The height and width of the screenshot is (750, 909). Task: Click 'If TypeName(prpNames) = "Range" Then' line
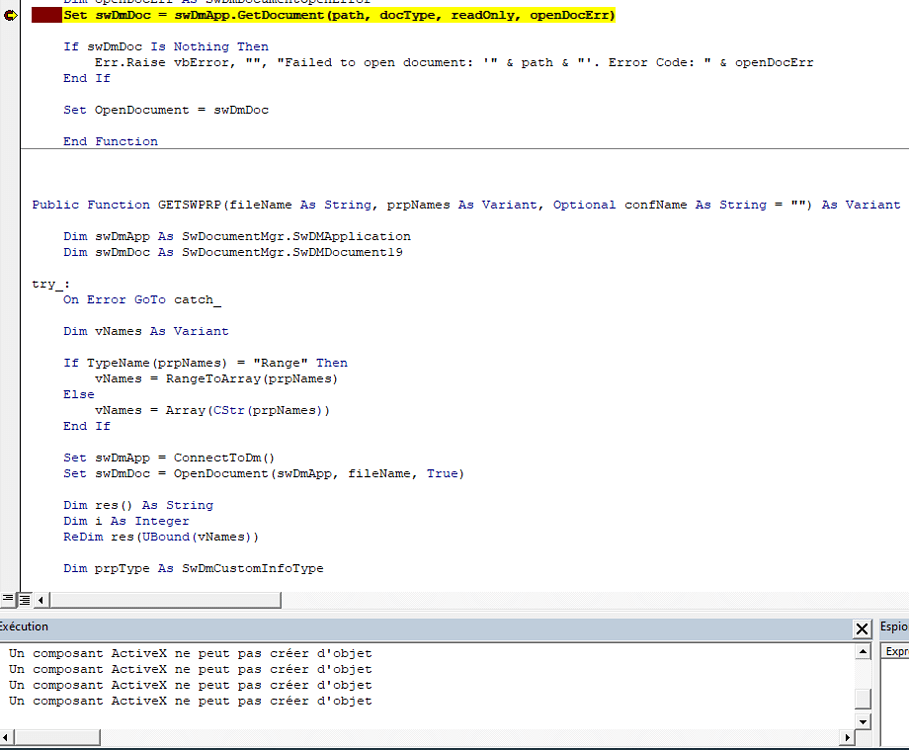coord(205,363)
